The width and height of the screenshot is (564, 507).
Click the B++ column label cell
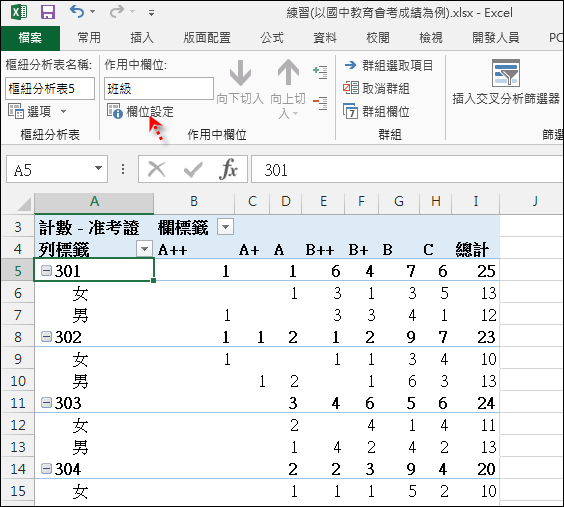323,249
